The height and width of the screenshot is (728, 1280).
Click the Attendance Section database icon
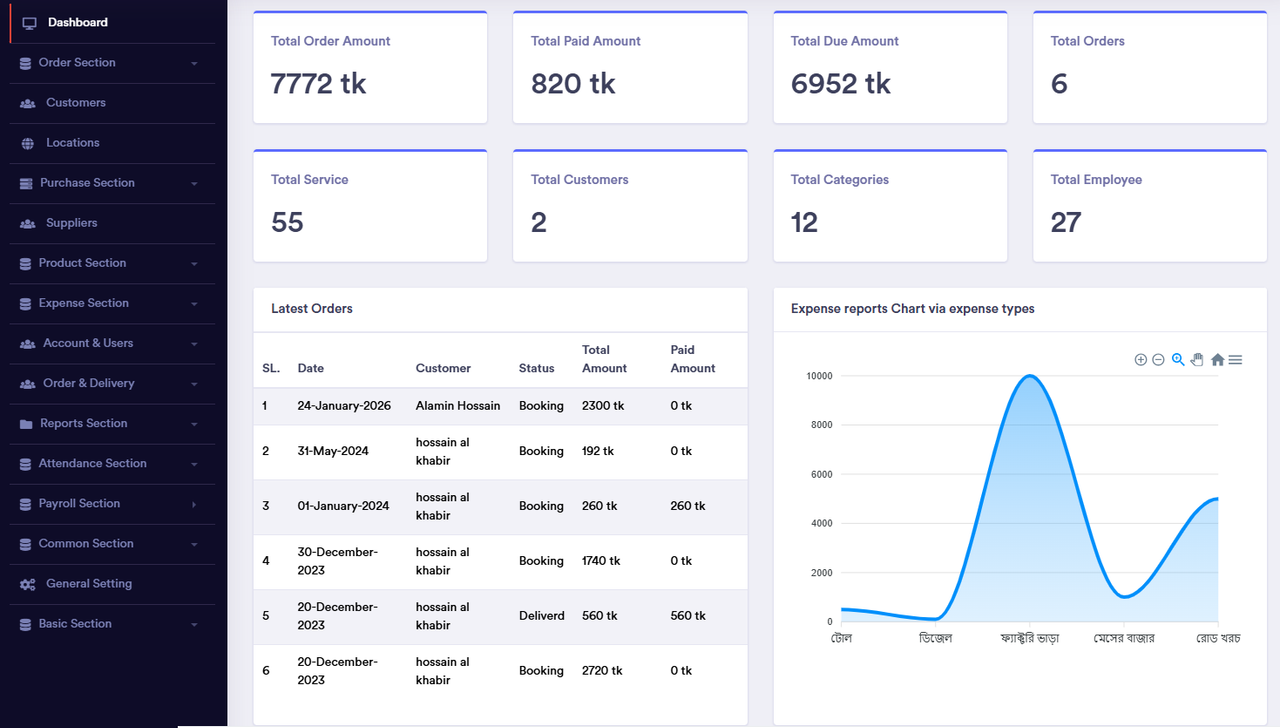tap(25, 464)
